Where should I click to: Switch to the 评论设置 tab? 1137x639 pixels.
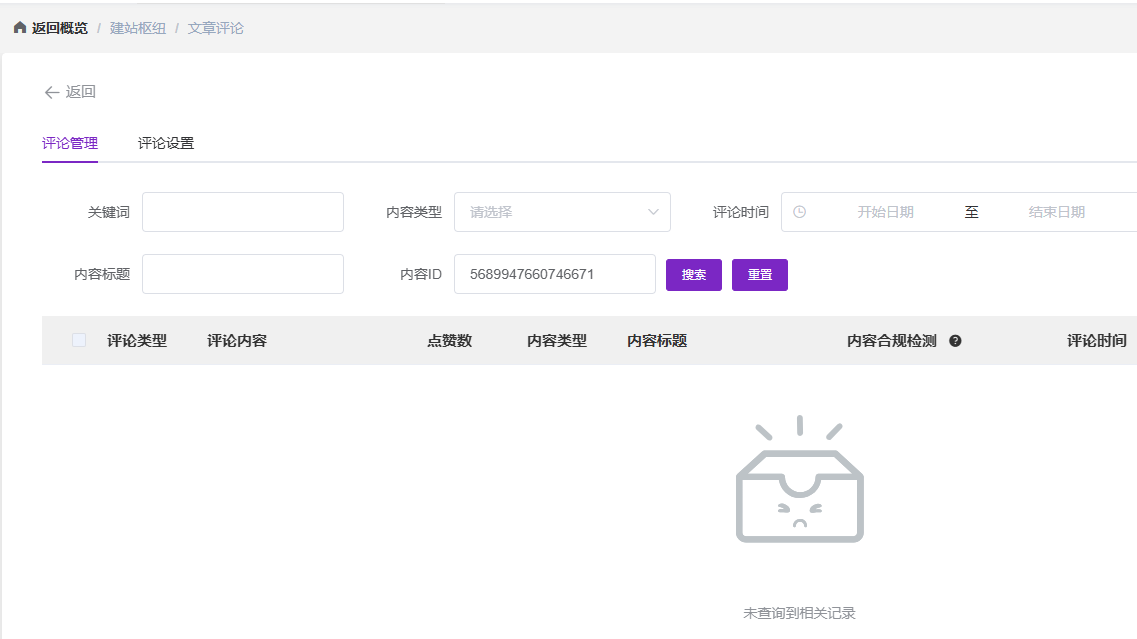click(x=166, y=143)
